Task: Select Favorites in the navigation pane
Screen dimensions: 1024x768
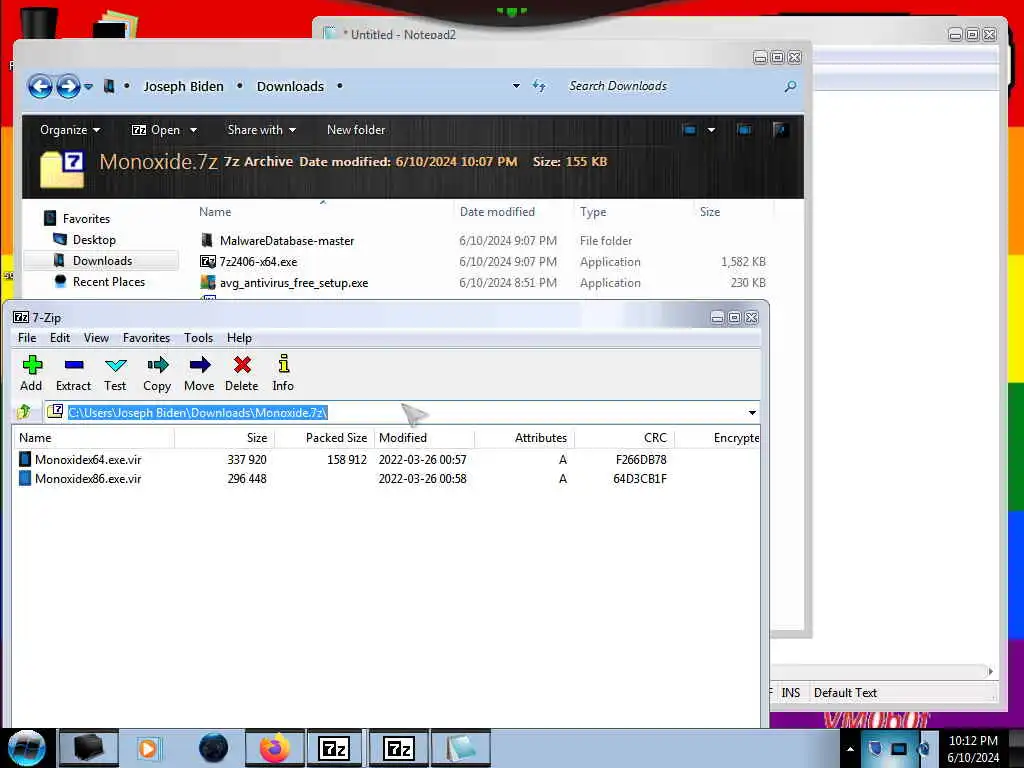Action: click(x=86, y=219)
